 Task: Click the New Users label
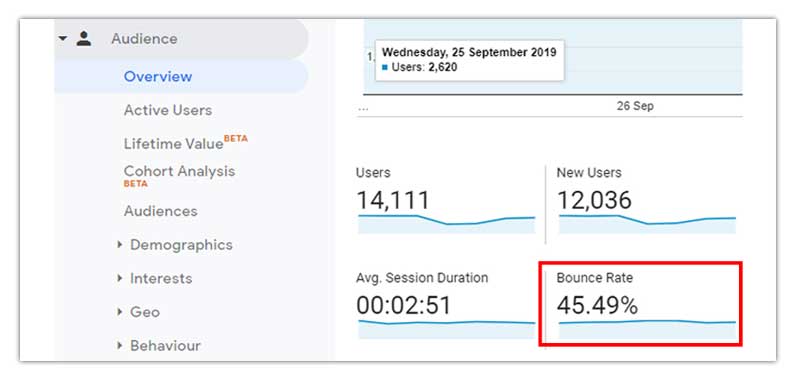click(589, 172)
